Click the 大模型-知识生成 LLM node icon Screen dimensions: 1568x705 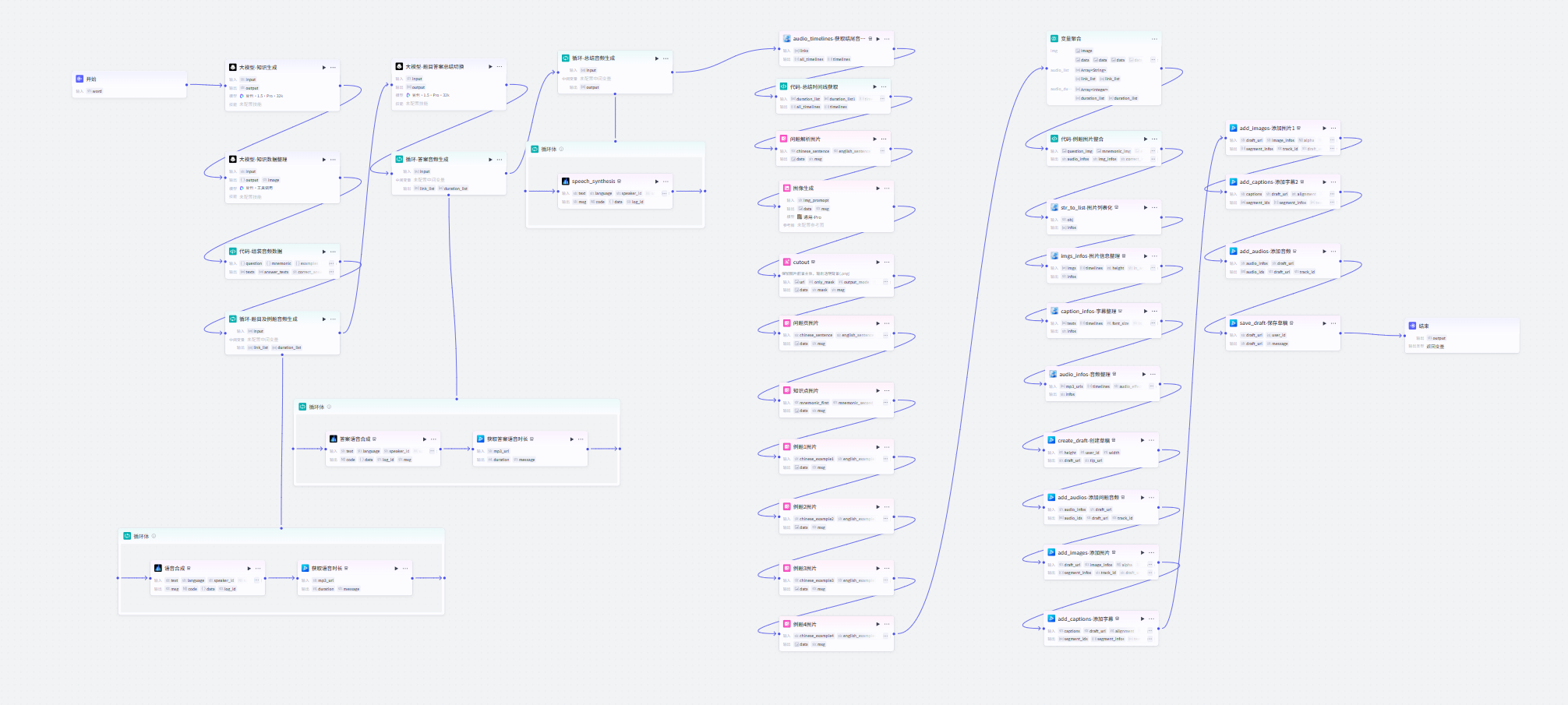click(233, 67)
